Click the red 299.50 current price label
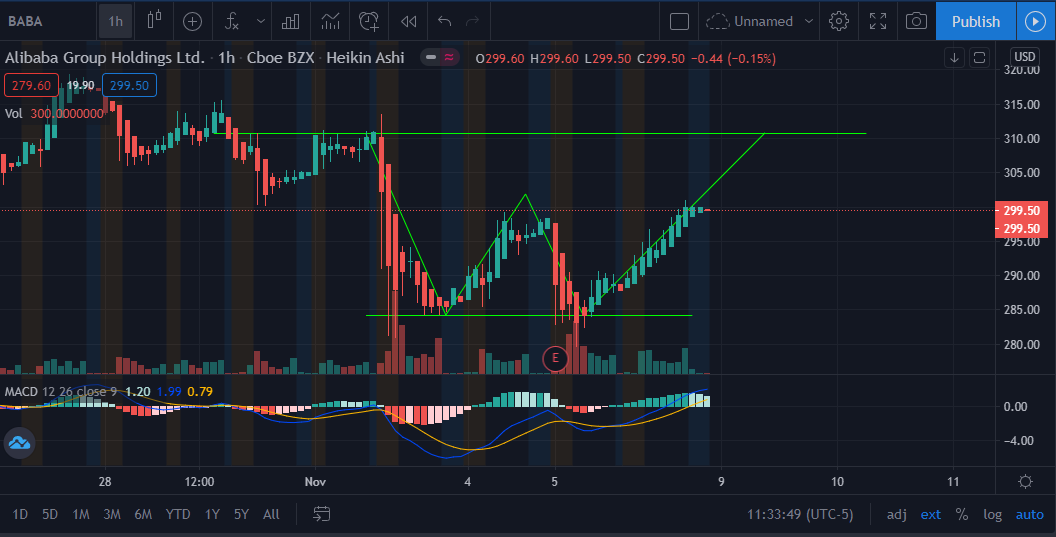1056x537 pixels. coord(1021,210)
